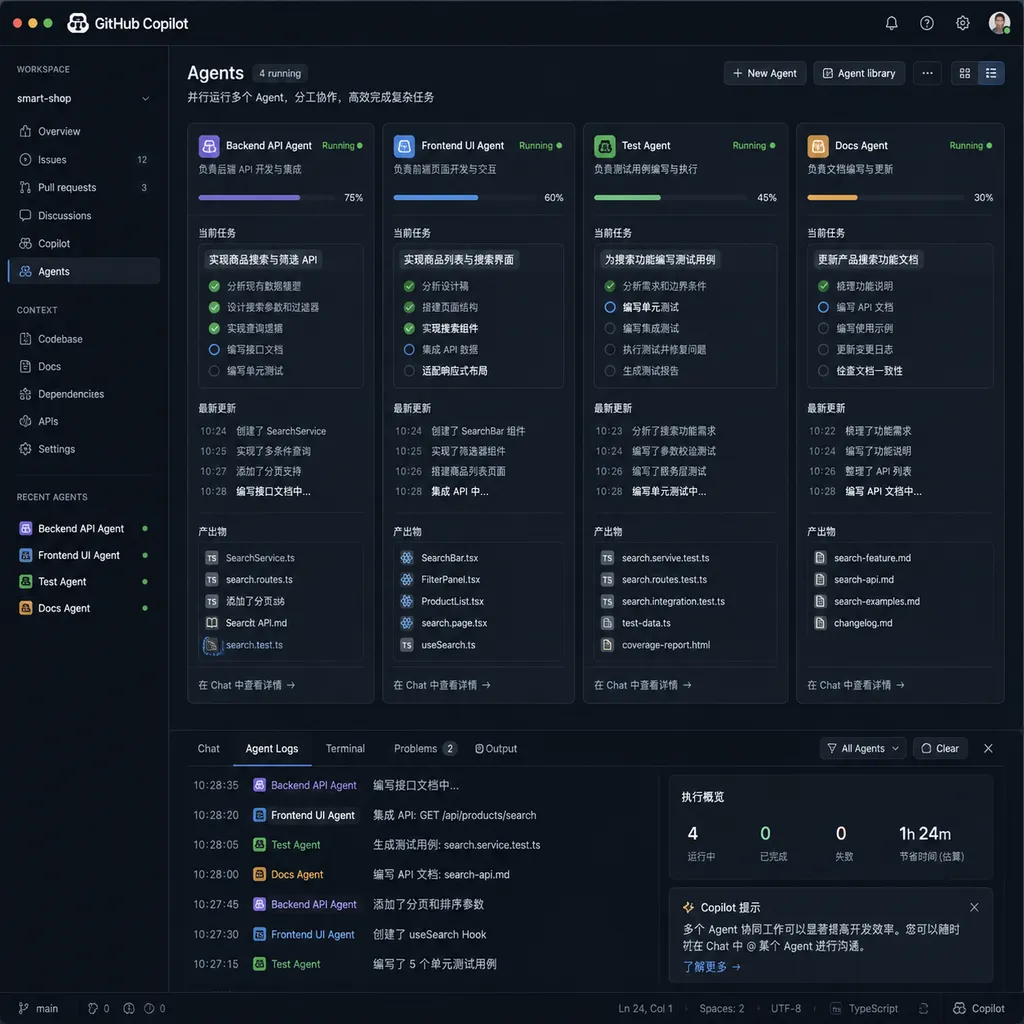1024x1024 pixels.
Task: Switch to the Chat tab
Action: click(209, 748)
